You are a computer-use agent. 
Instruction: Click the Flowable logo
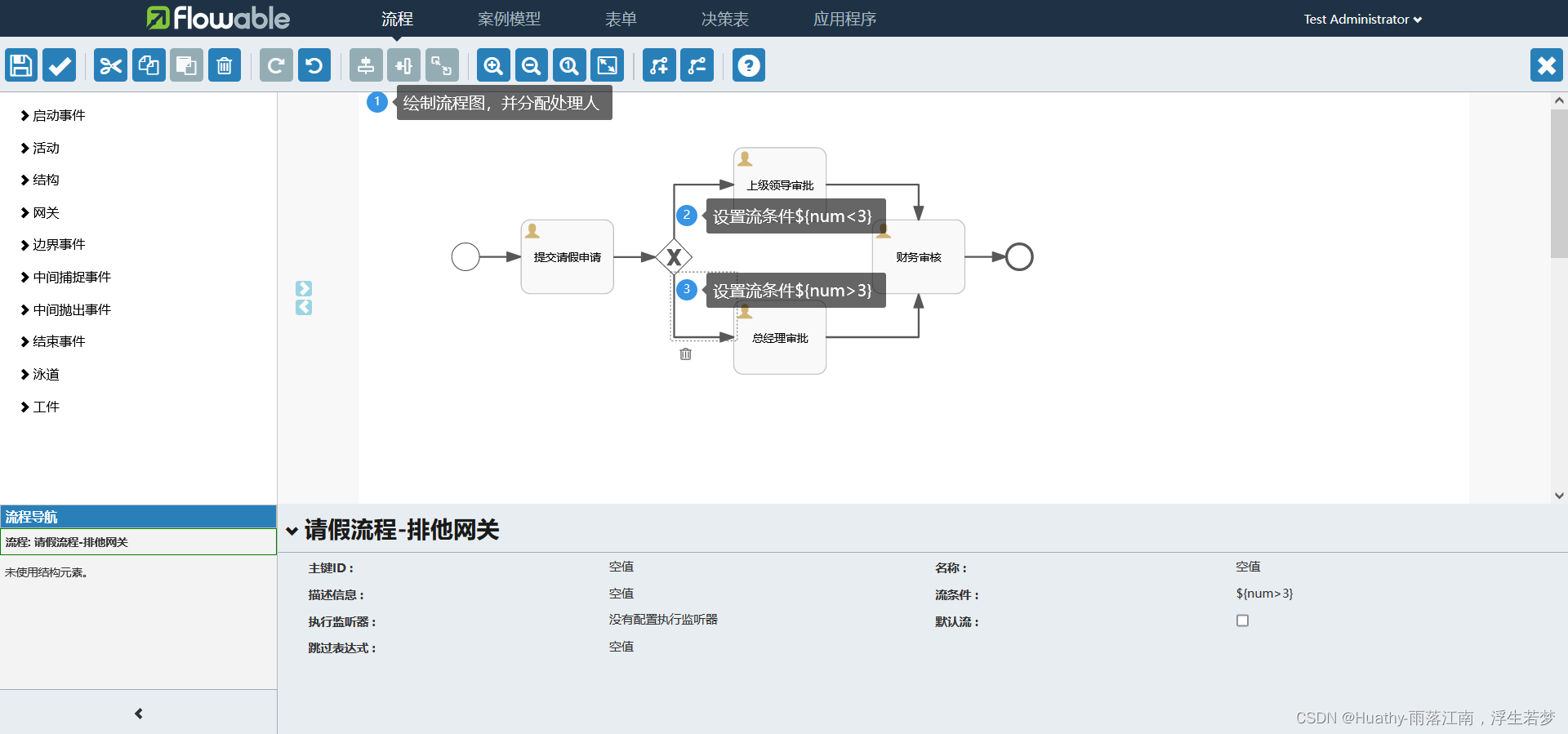tap(218, 18)
